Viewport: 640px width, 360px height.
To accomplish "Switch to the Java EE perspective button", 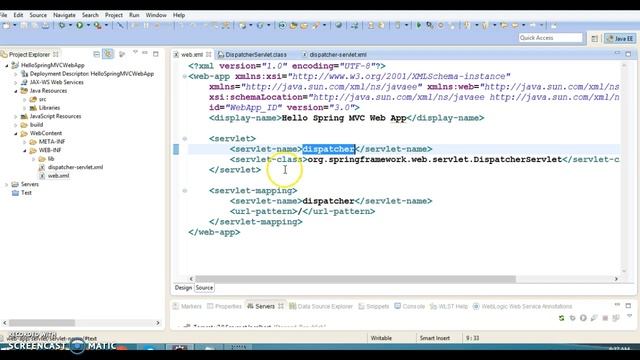I will point(620,38).
